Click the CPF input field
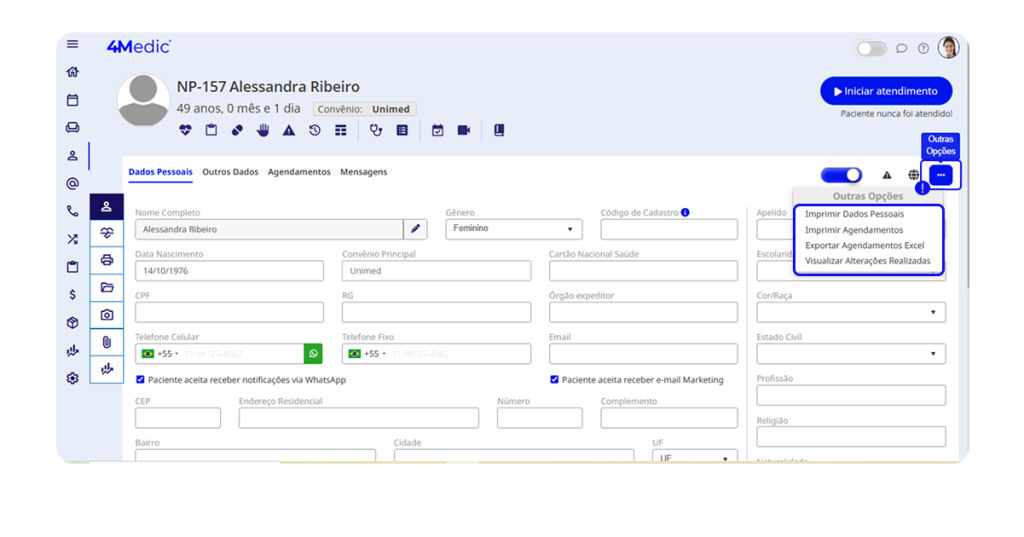This screenshot has height=537, width=1024. click(229, 312)
